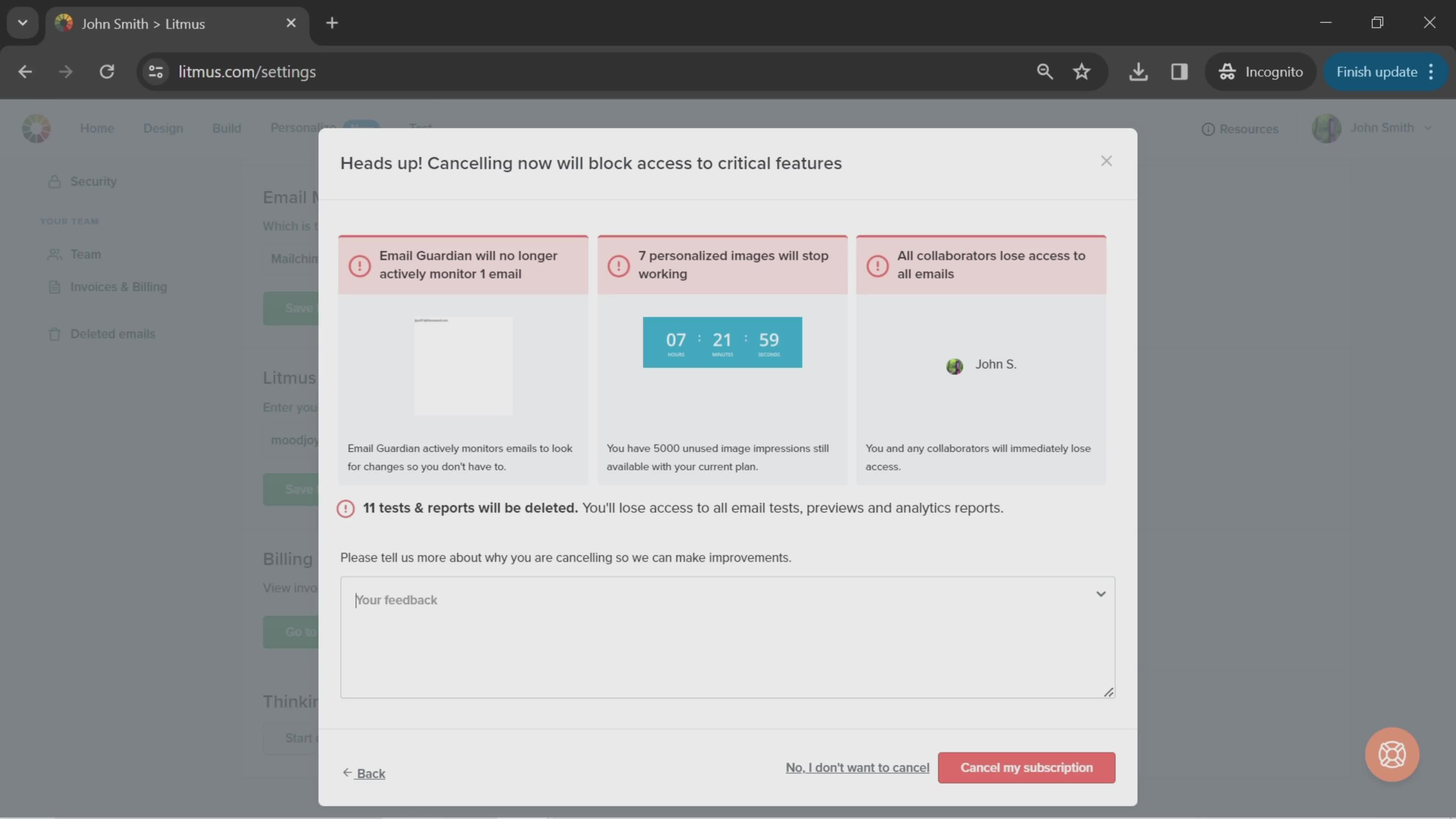The width and height of the screenshot is (1456, 819).
Task: Click the Team people icon
Action: click(54, 254)
